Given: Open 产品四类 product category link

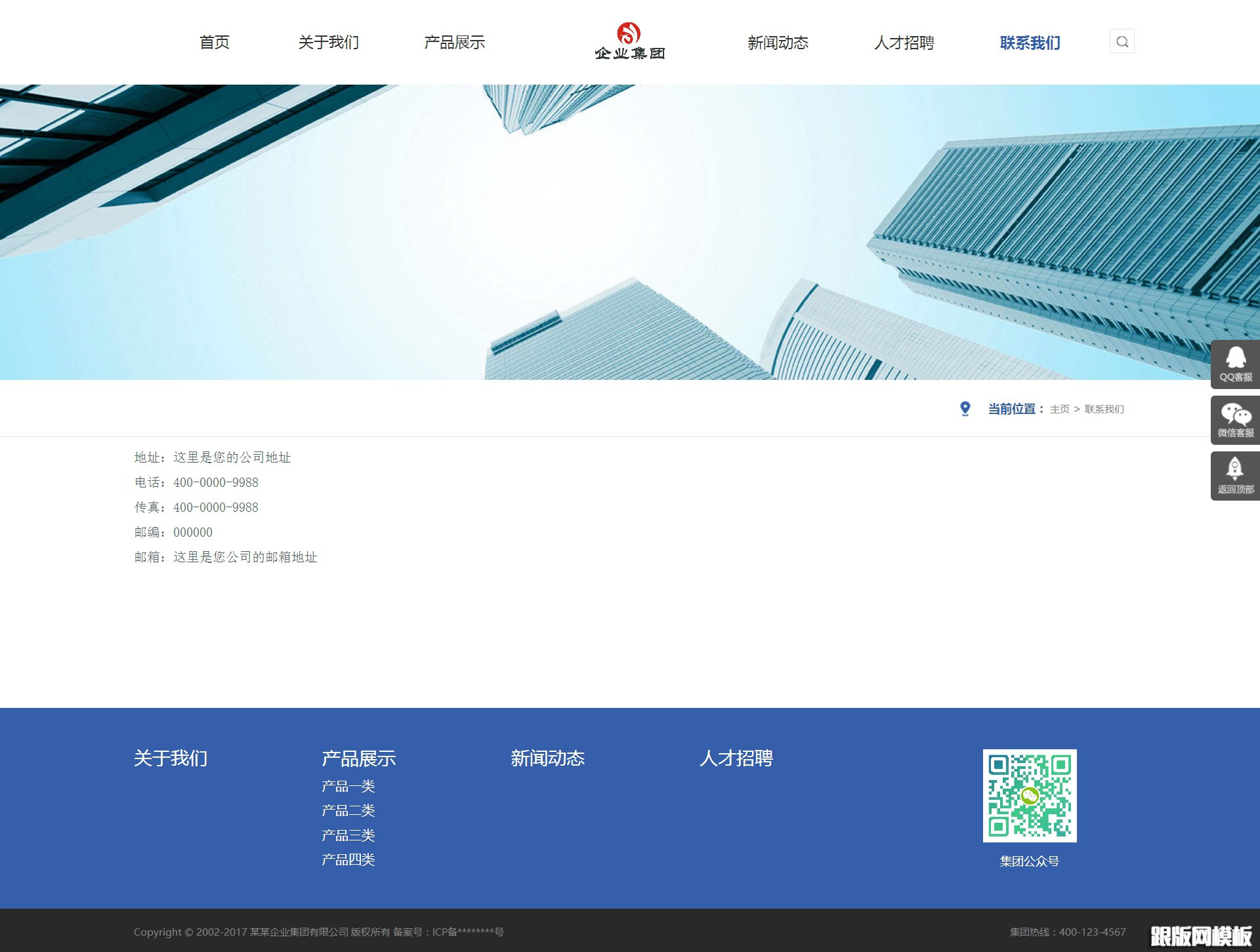Looking at the screenshot, I should (348, 859).
